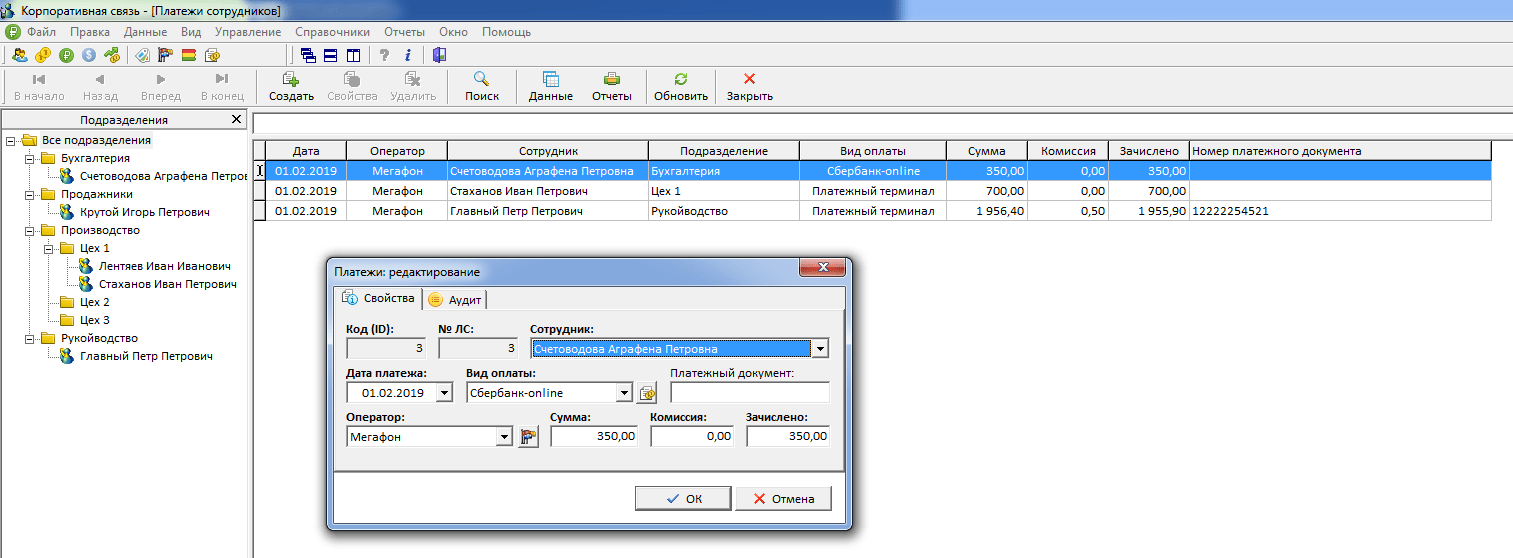Select the Цех 2 folder
This screenshot has height=558, width=1513.
pyautogui.click(x=94, y=302)
